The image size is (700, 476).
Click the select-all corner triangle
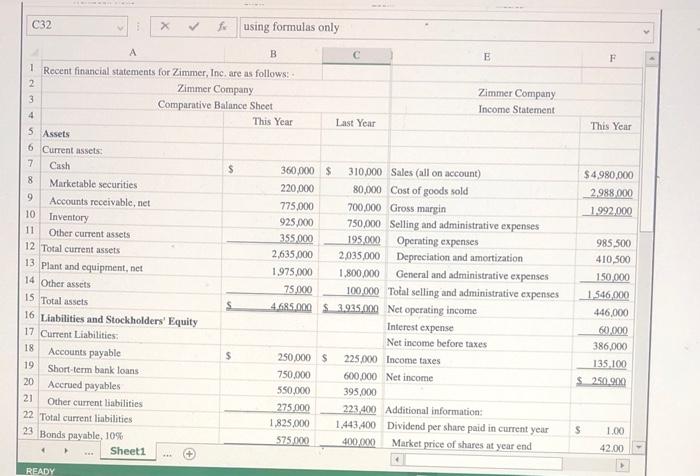point(35,53)
